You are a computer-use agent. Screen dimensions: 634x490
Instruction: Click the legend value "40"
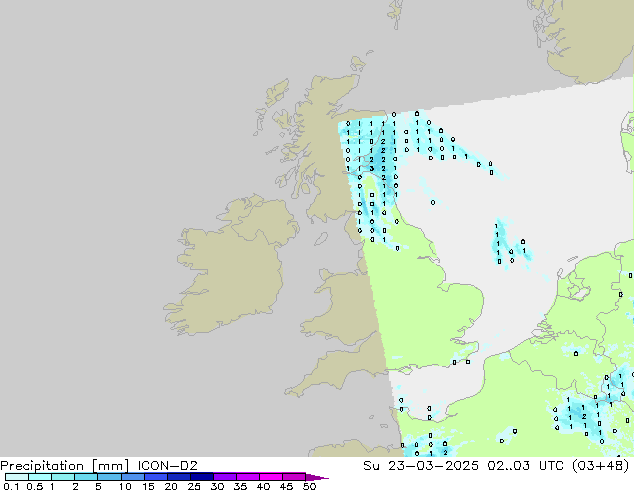[x=263, y=486]
